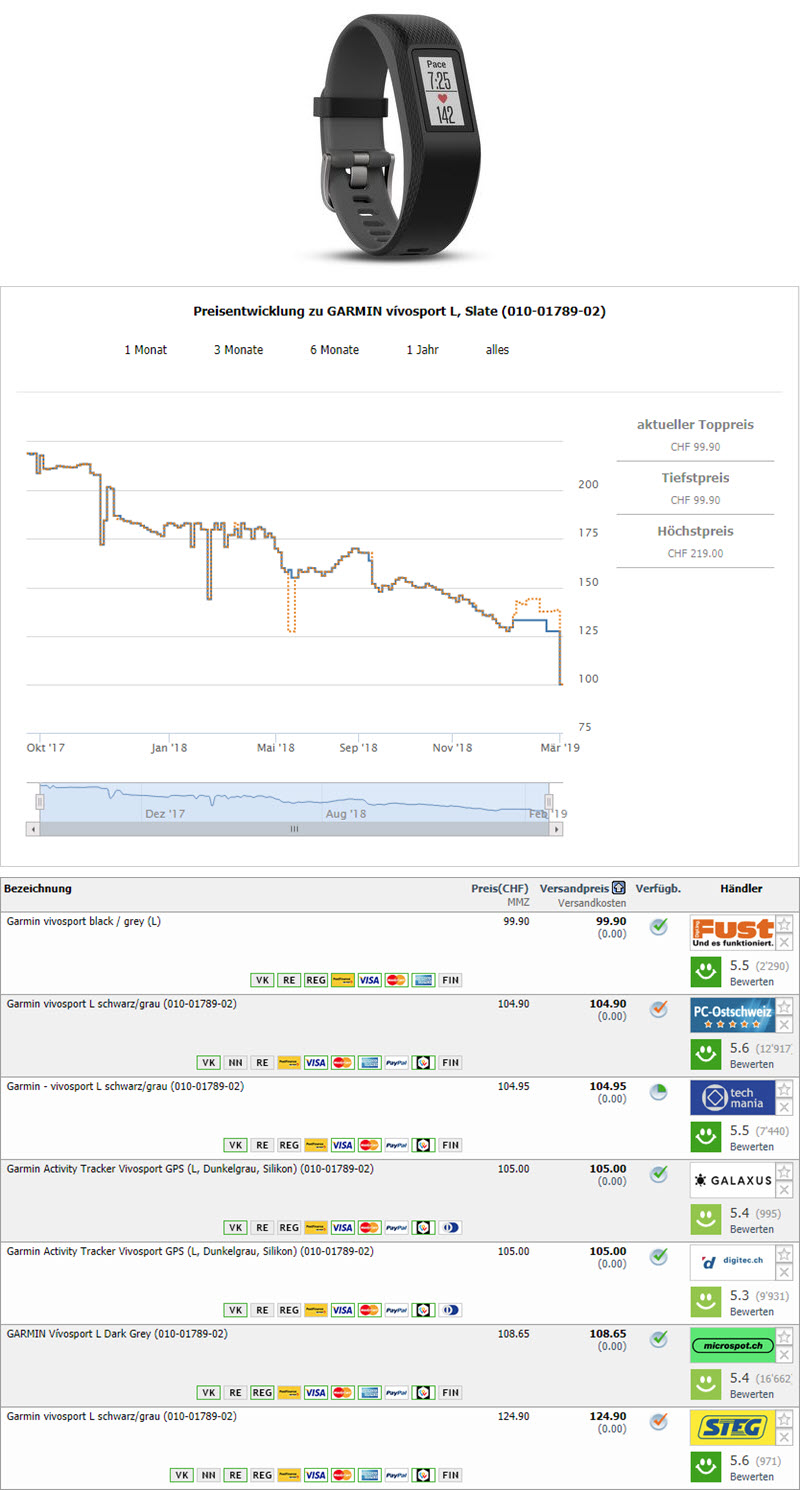Click the chart scrollbar left arrow

[x=34, y=829]
